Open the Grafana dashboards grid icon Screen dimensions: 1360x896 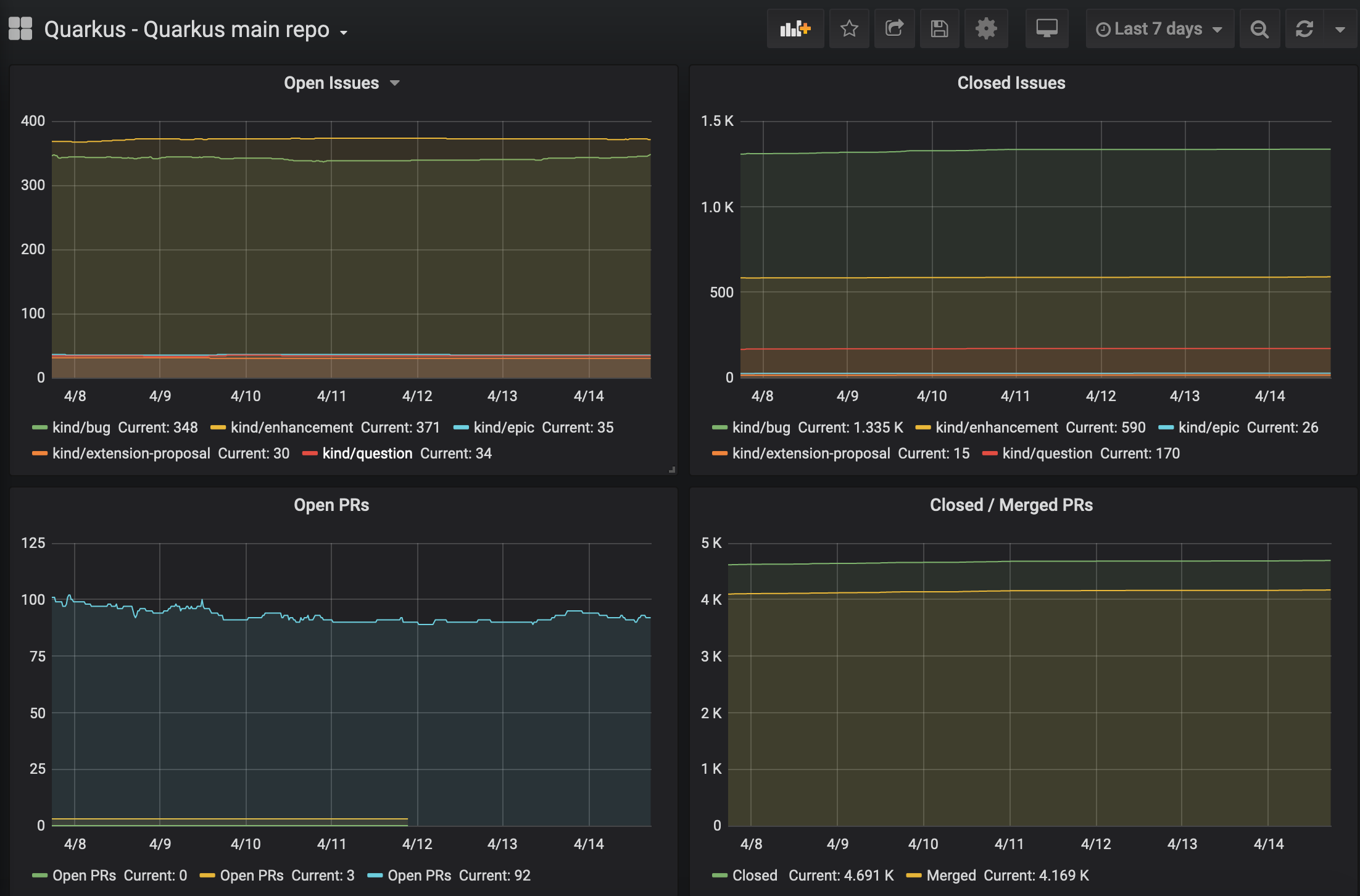click(20, 28)
